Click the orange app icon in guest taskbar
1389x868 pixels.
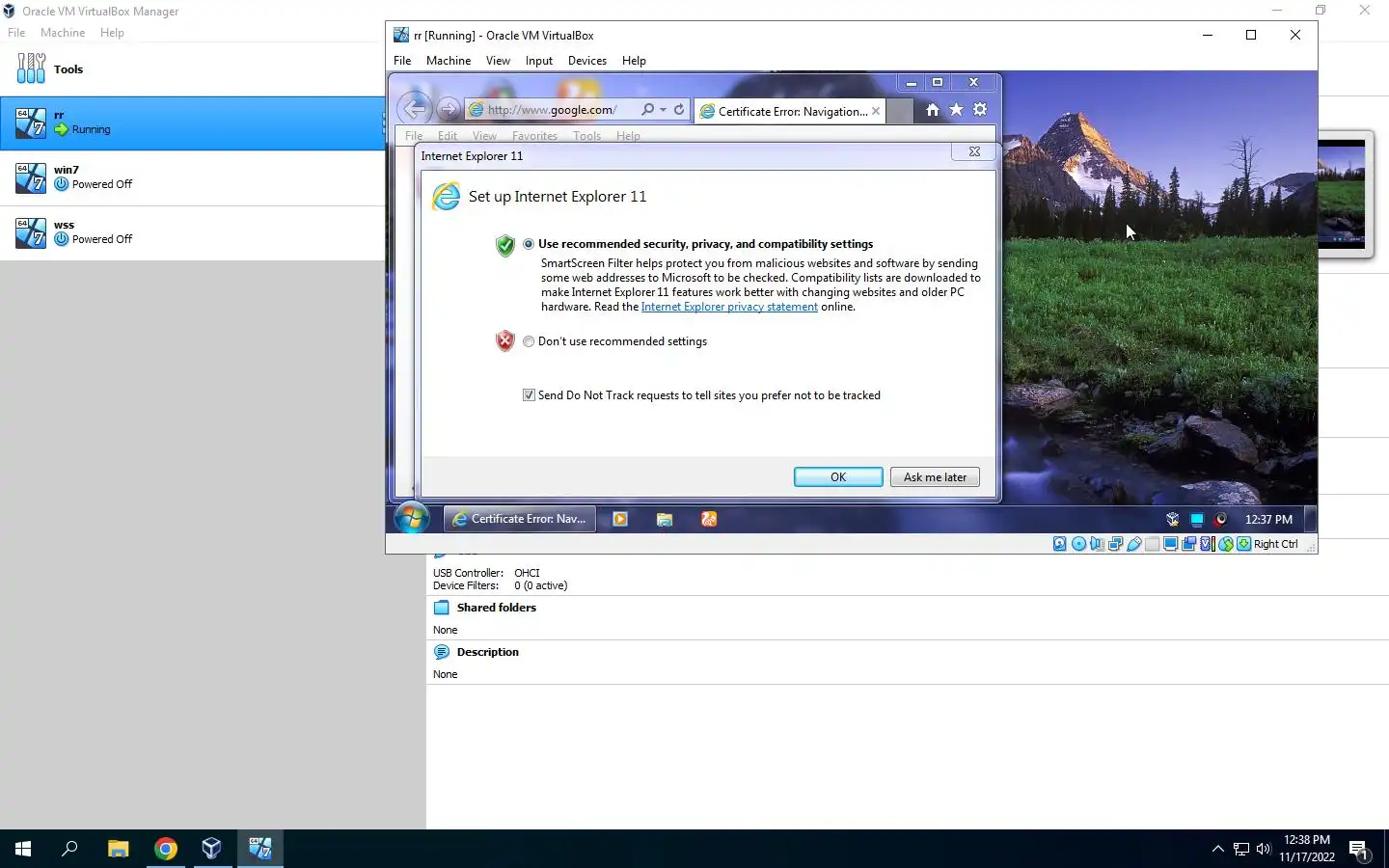point(709,519)
